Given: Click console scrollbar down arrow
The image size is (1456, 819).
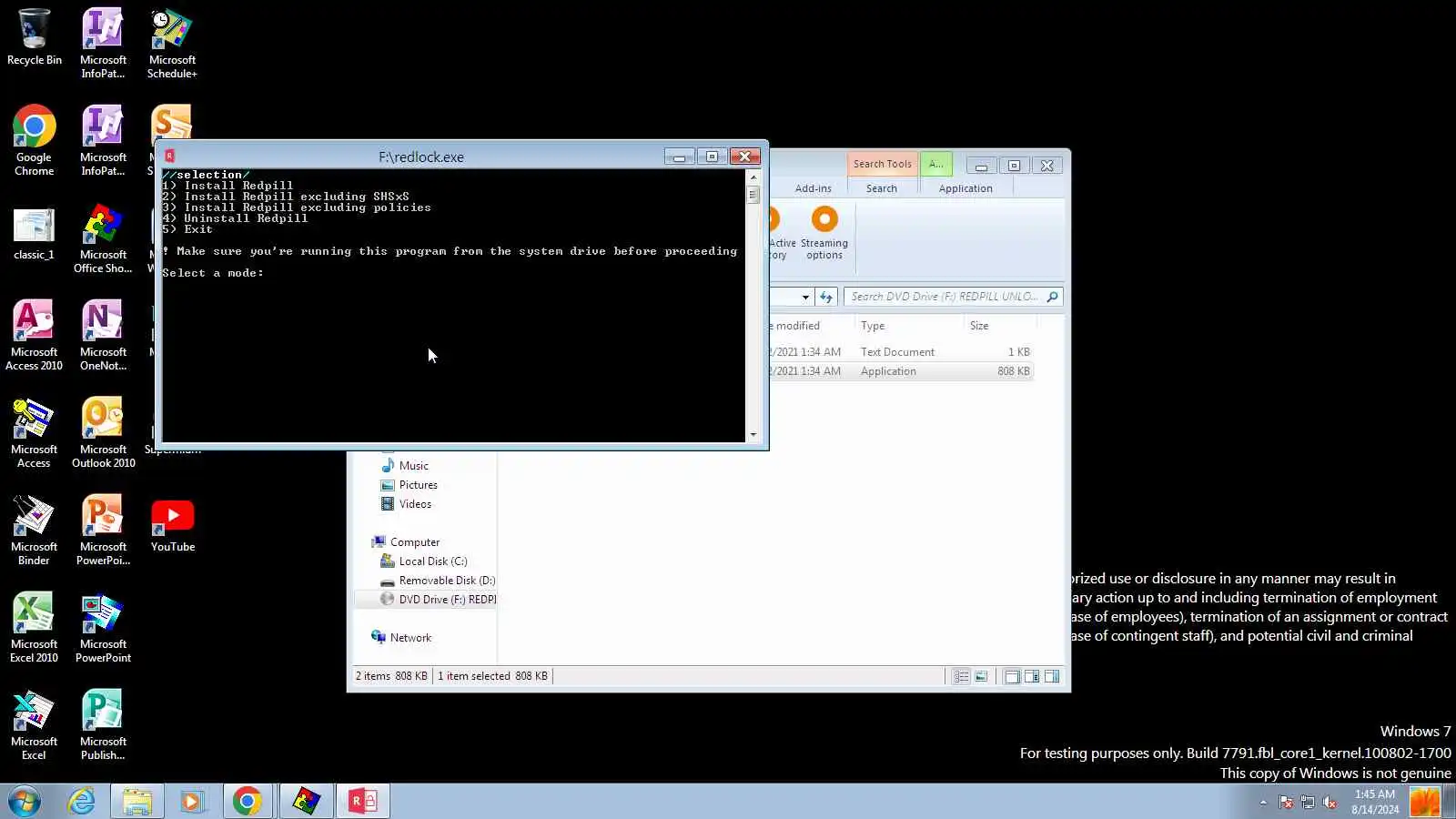Looking at the screenshot, I should click(753, 435).
